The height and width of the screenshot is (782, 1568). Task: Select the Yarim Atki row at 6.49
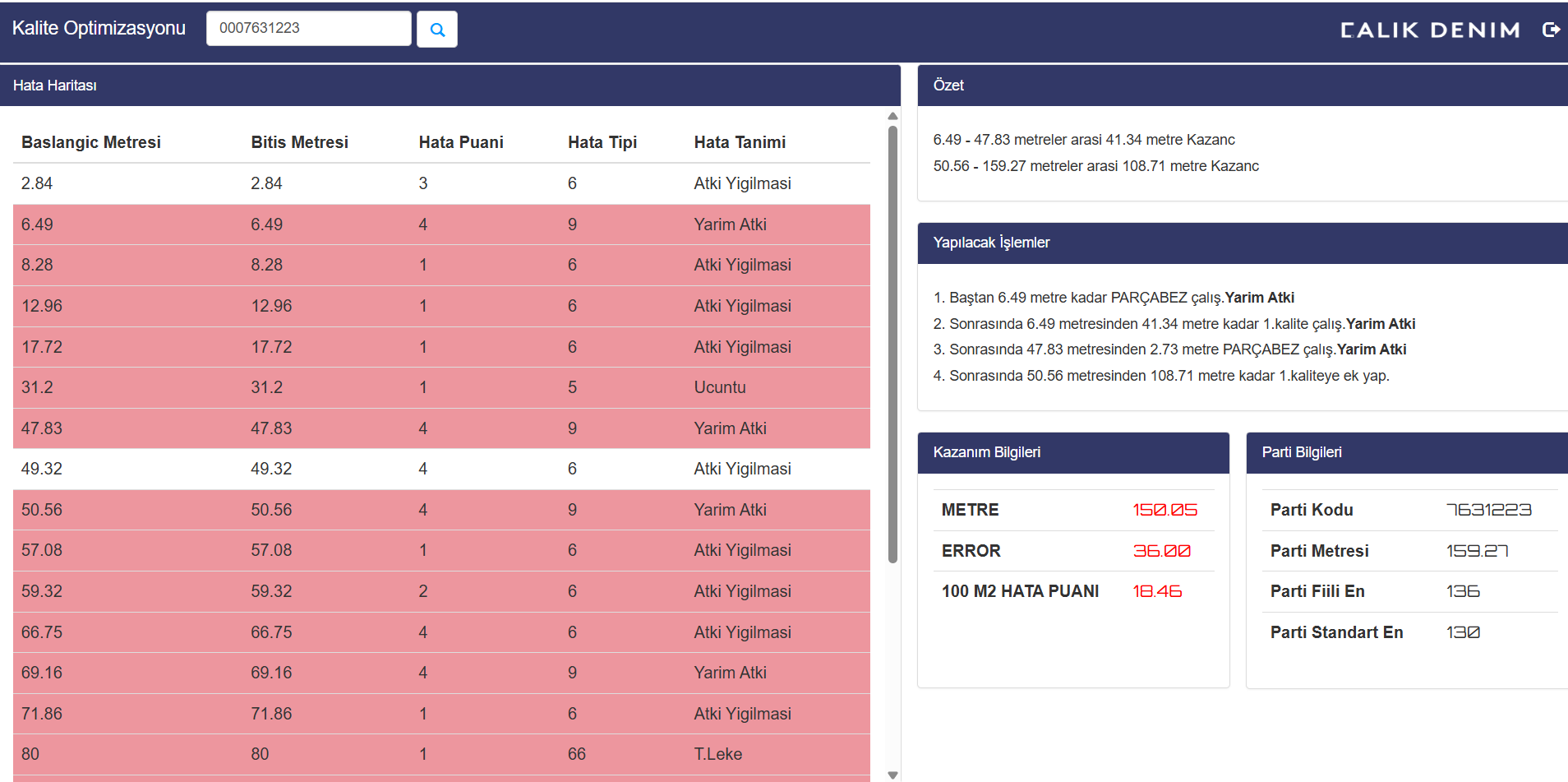[441, 224]
